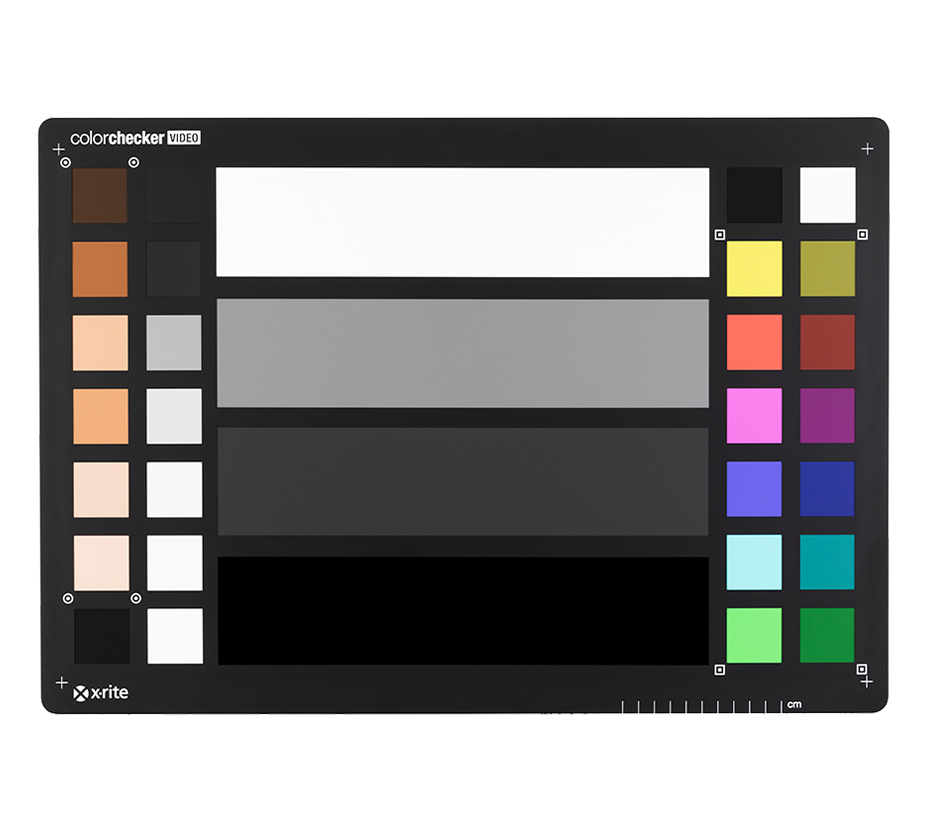Choose the teal color patch
This screenshot has height=821, width=934.
827,562
